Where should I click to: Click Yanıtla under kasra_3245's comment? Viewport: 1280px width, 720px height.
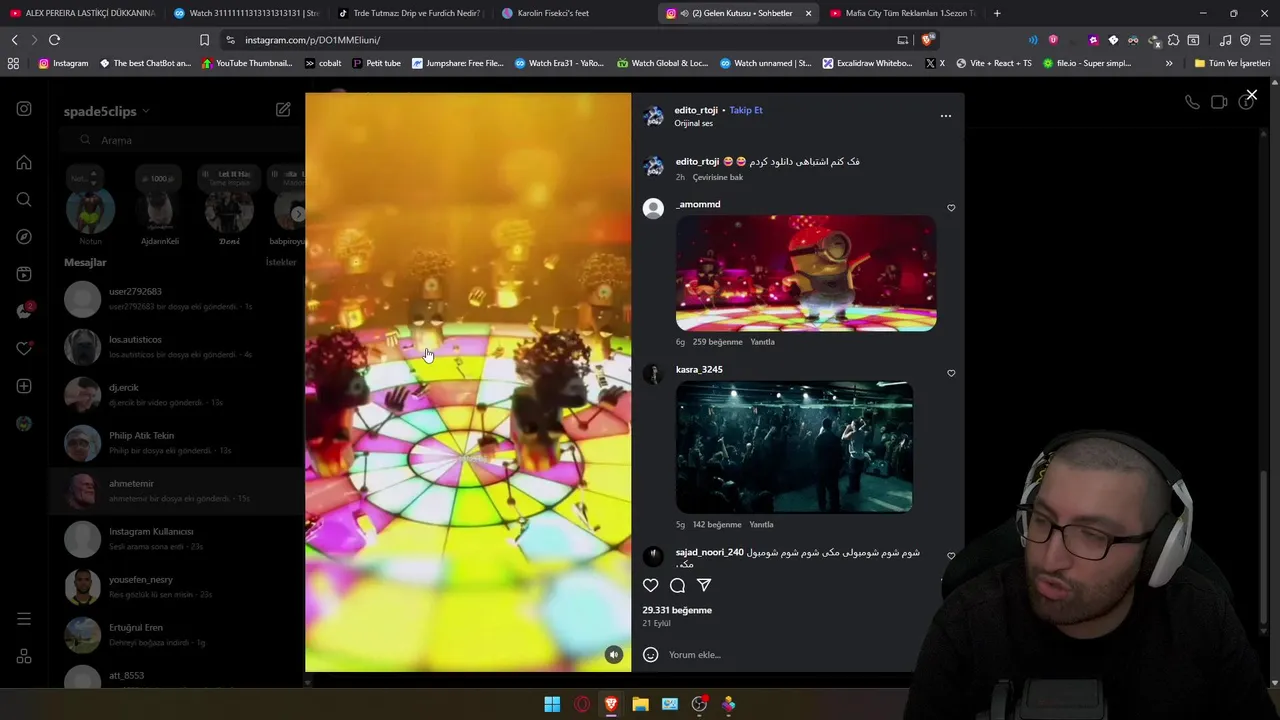pyautogui.click(x=761, y=525)
